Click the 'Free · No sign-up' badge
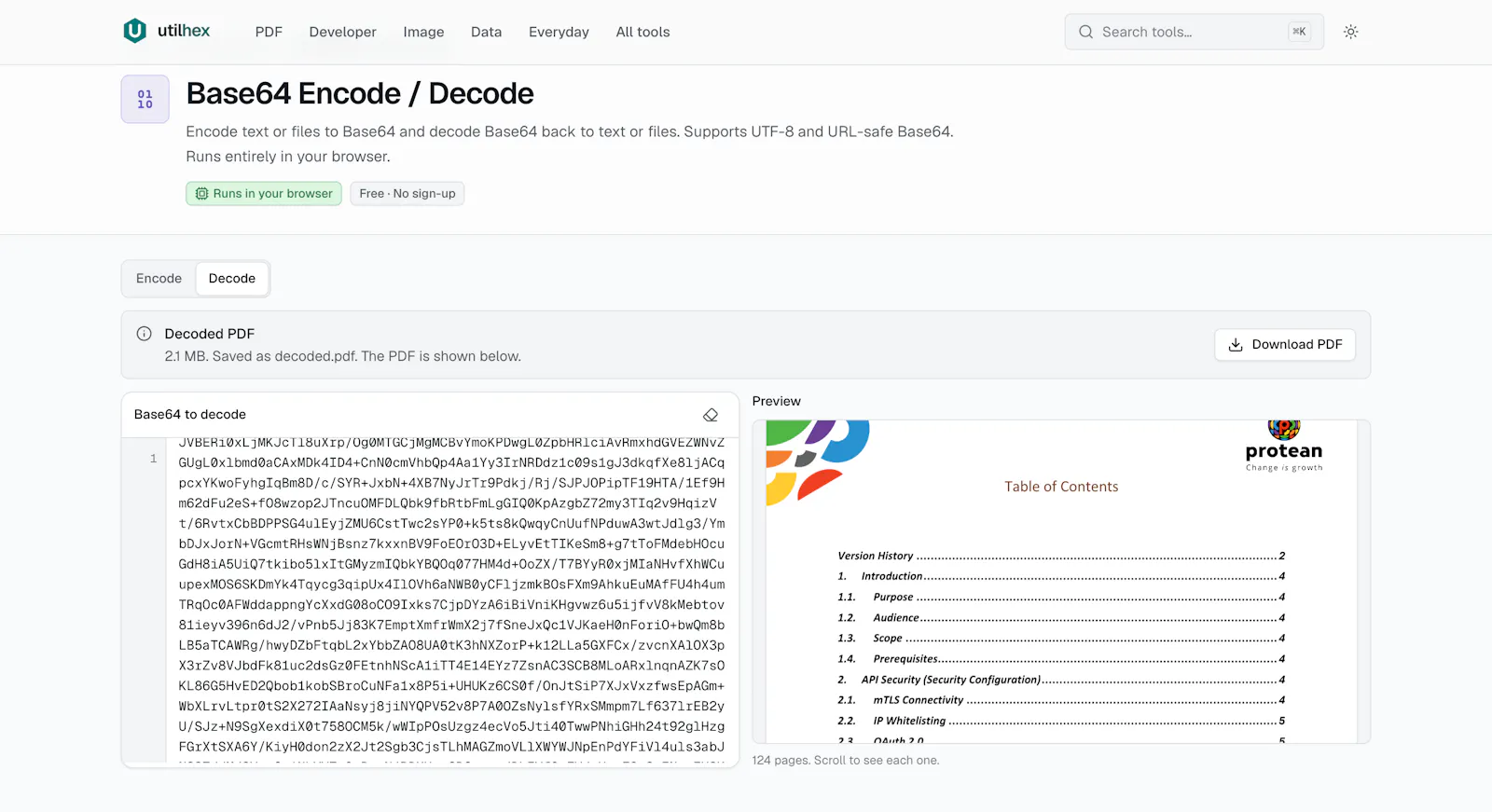1492x812 pixels. click(x=408, y=194)
